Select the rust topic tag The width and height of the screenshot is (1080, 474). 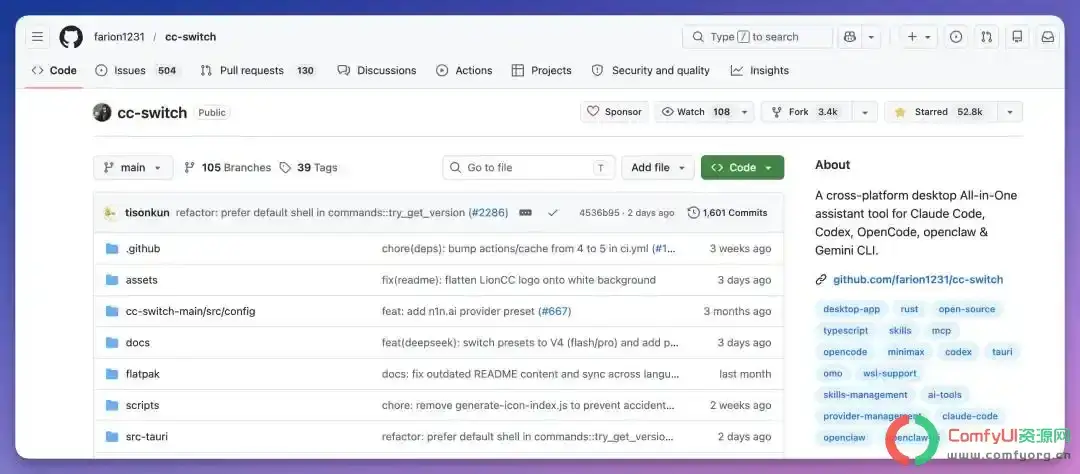coord(909,309)
